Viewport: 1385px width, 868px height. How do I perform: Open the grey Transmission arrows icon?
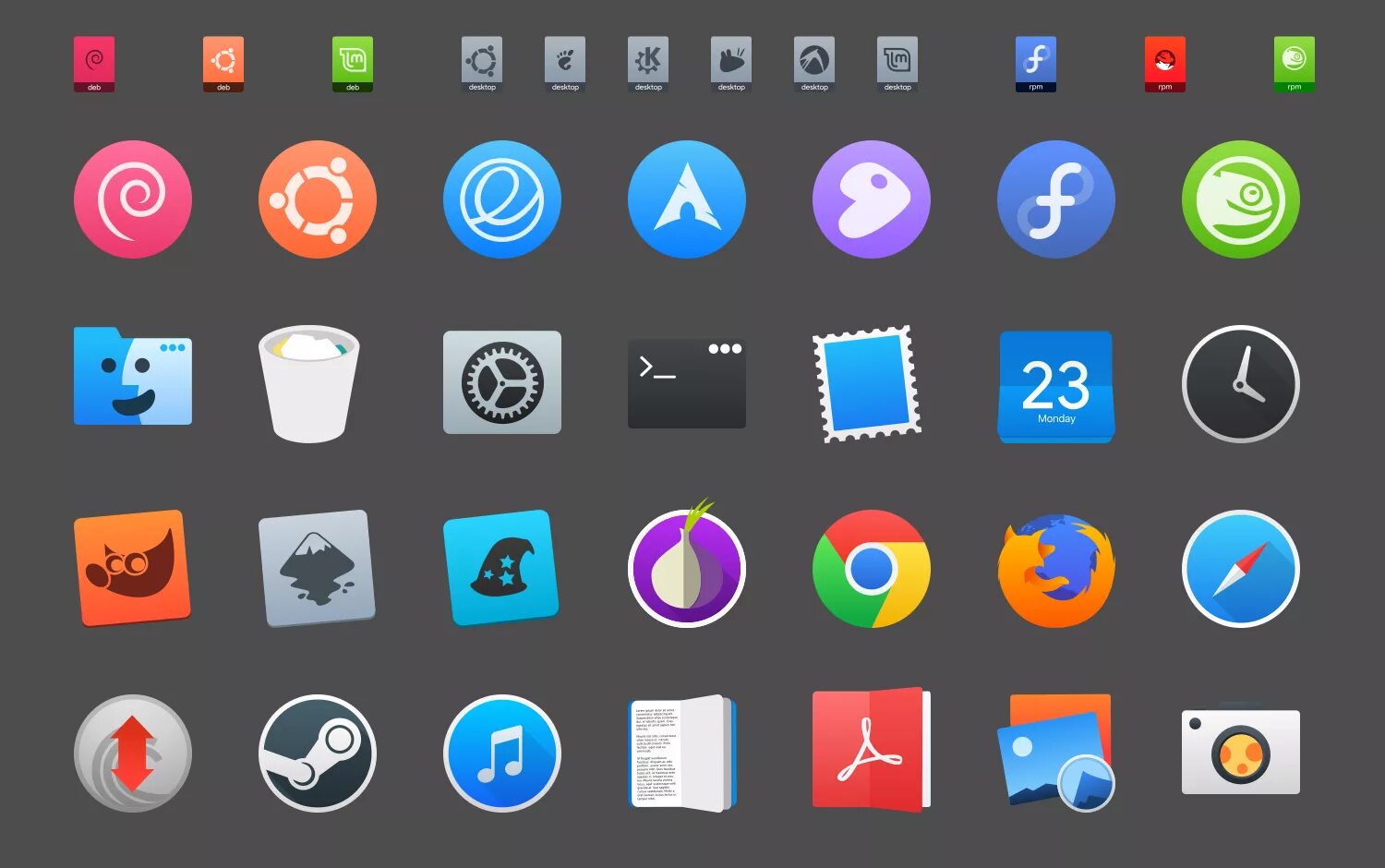pyautogui.click(x=133, y=753)
